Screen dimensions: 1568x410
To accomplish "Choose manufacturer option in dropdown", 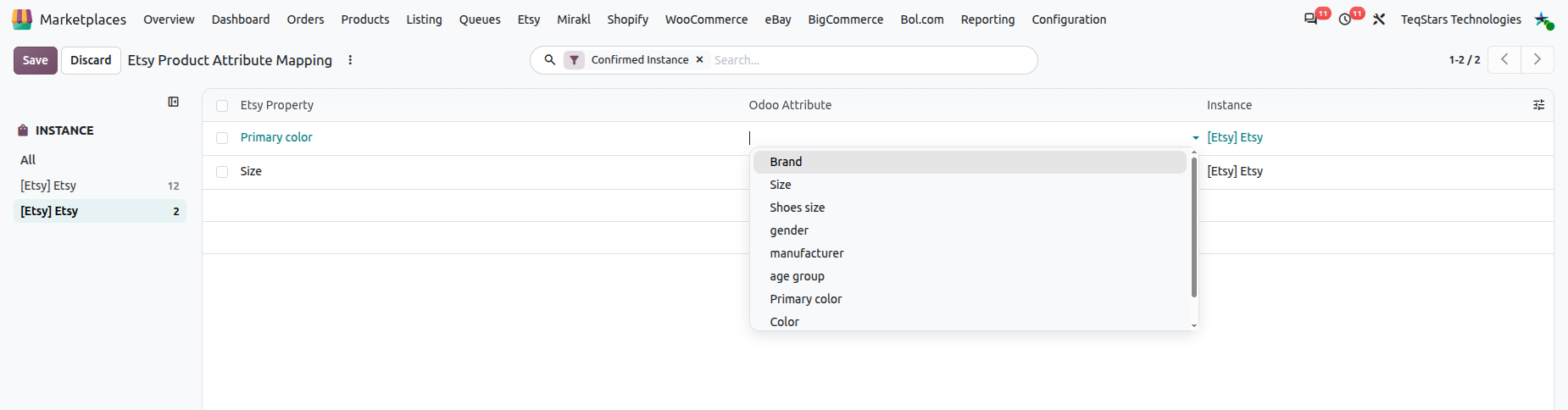I will click(970, 253).
